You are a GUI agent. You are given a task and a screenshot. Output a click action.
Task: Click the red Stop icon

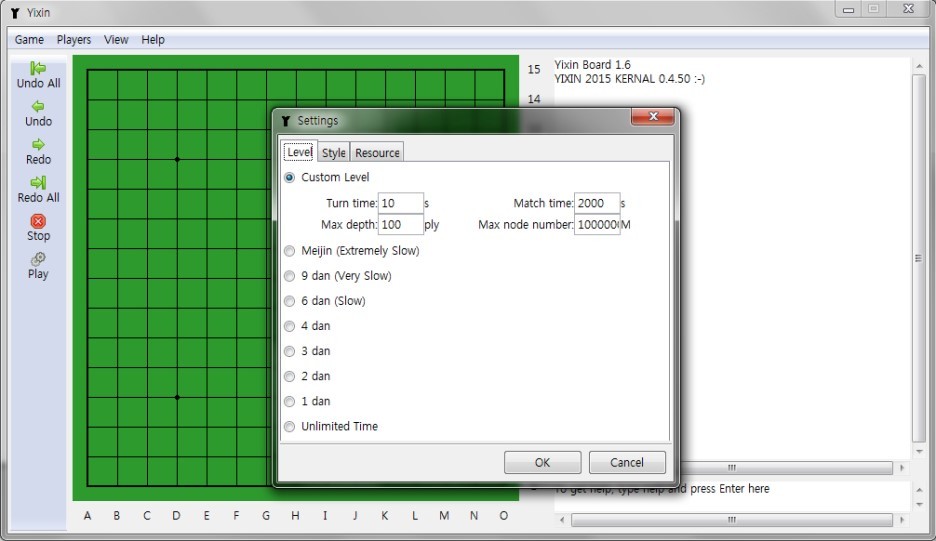coord(38,221)
